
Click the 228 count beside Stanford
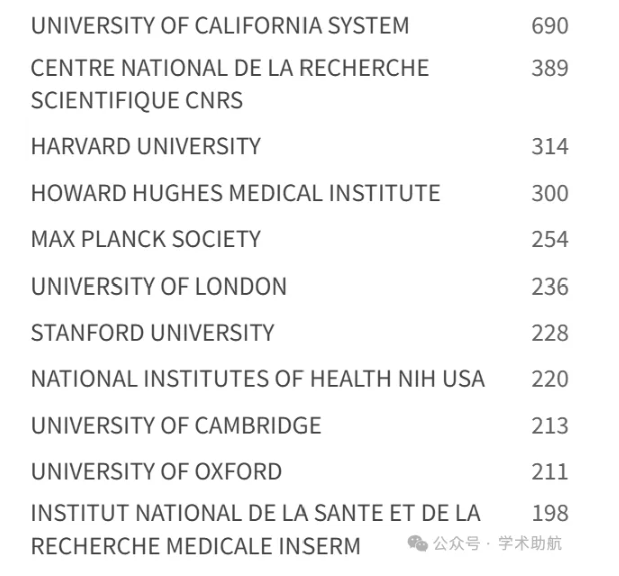pos(550,333)
